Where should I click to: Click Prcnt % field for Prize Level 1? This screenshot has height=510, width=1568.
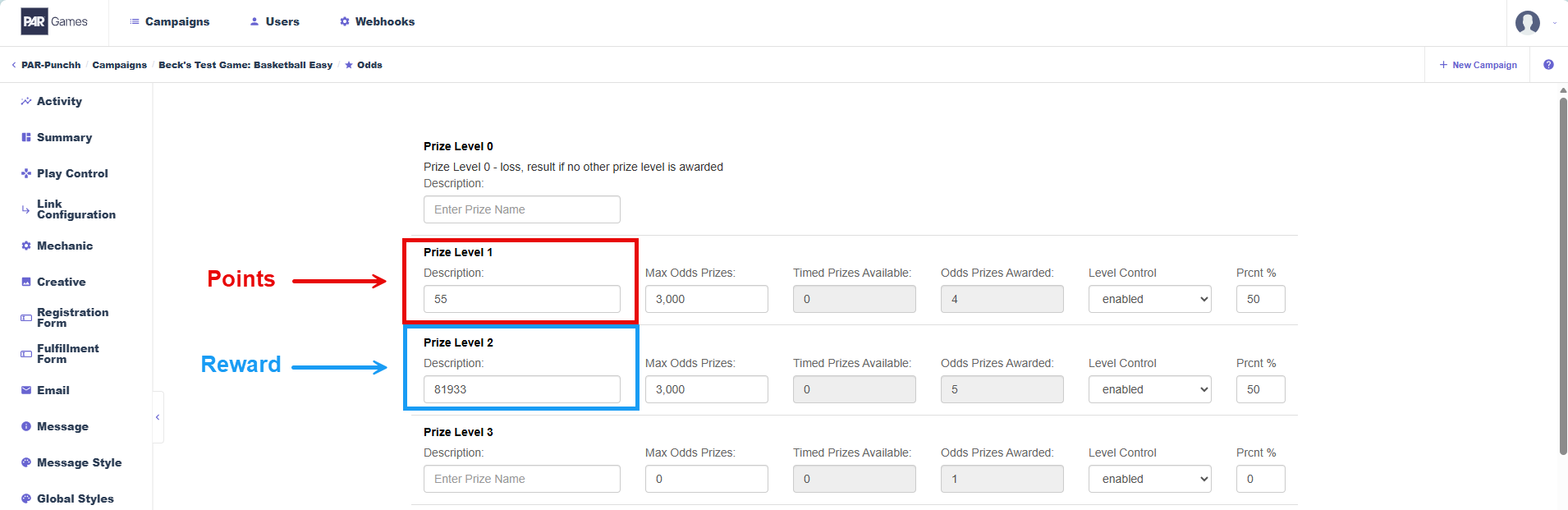click(x=1261, y=299)
